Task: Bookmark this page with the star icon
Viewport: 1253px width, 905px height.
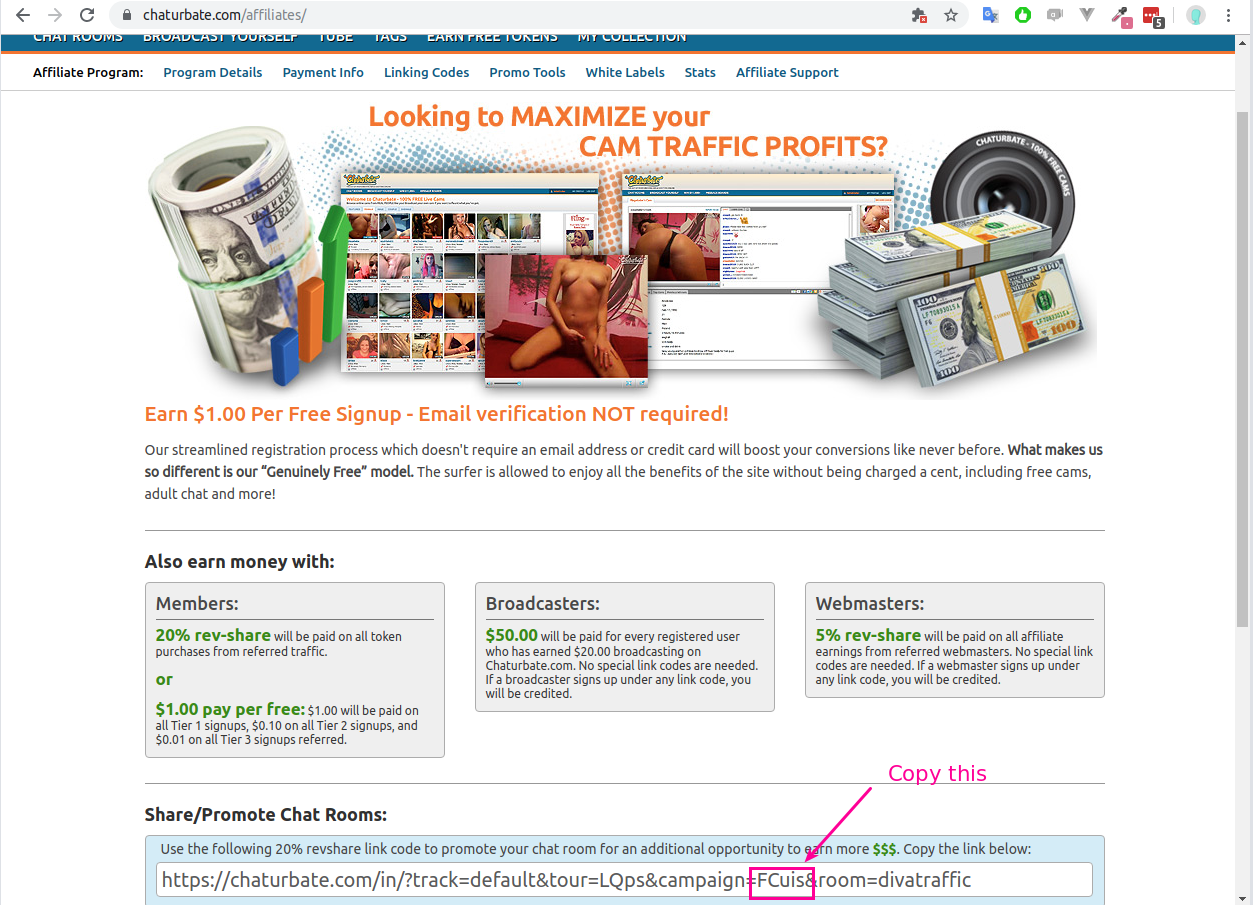Action: point(951,15)
